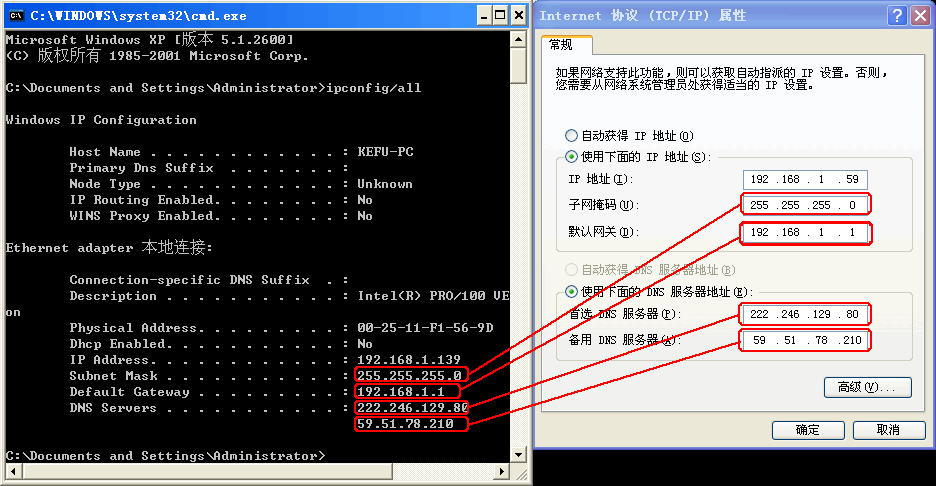The image size is (936, 486).
Task: Select 使用下面的 DNS 服务器地址 option
Action: pos(571,291)
